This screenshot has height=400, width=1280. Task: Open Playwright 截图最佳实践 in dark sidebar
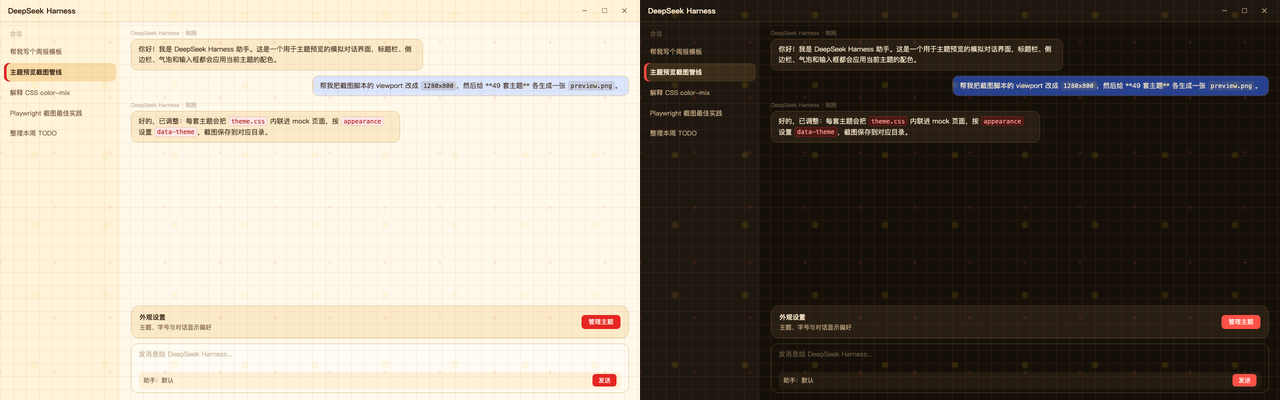point(700,113)
